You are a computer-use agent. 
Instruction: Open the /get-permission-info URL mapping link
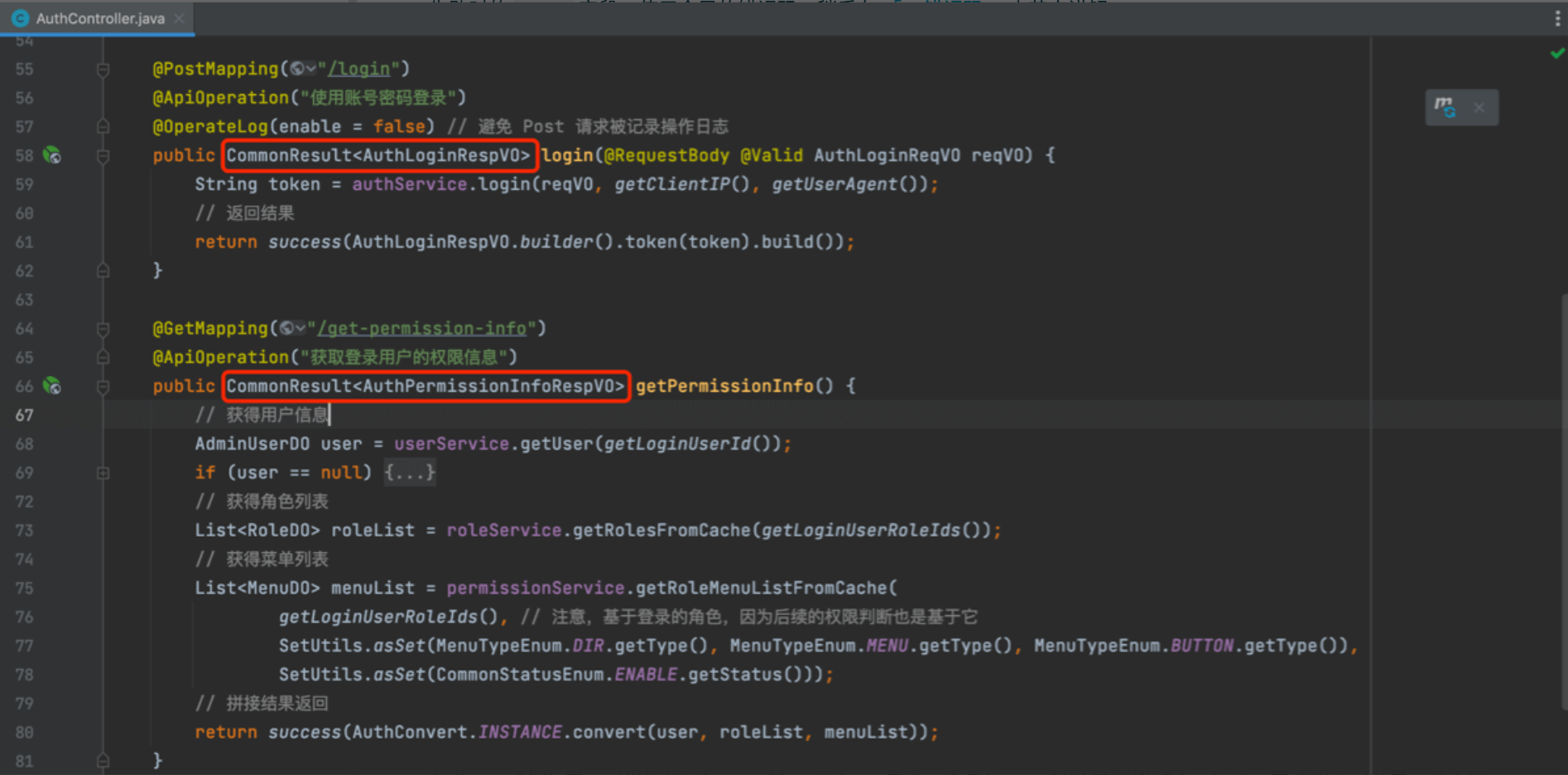pyautogui.click(x=421, y=329)
